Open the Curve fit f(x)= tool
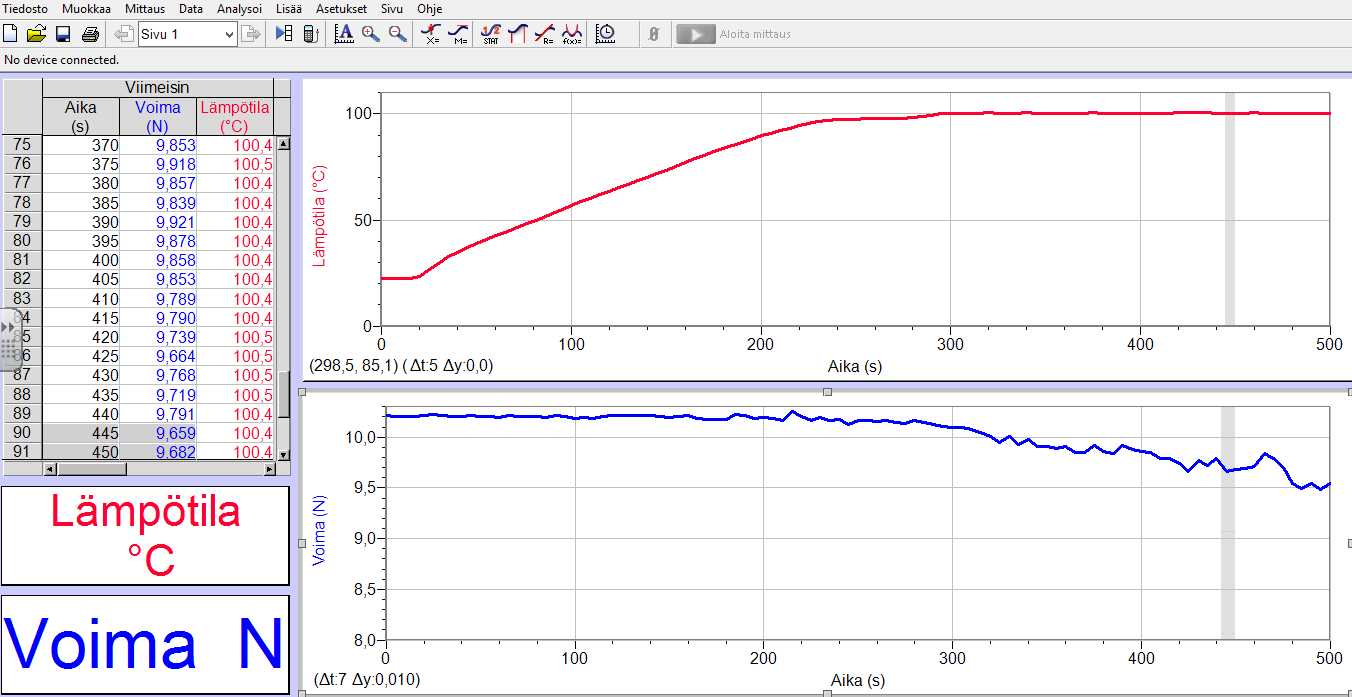 click(572, 34)
